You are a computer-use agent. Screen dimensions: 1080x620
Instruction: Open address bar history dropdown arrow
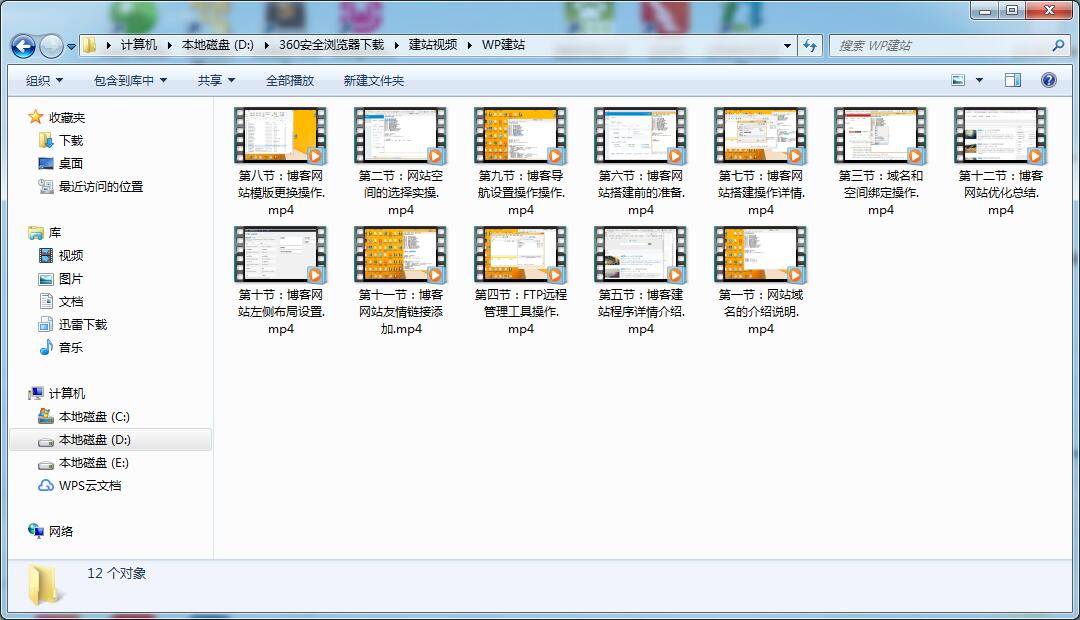(x=788, y=46)
